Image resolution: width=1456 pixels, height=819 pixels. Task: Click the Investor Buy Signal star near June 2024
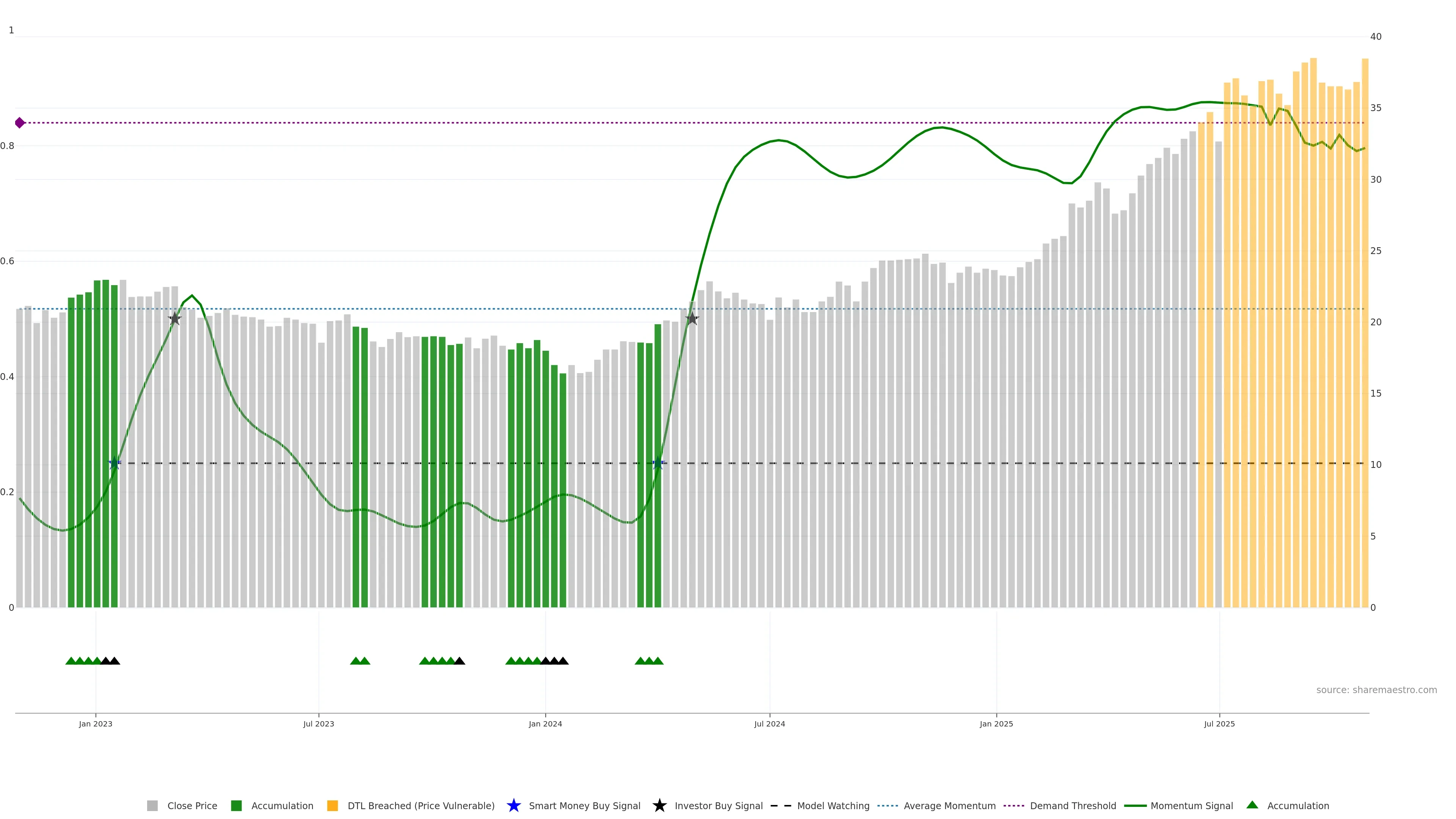(x=692, y=319)
